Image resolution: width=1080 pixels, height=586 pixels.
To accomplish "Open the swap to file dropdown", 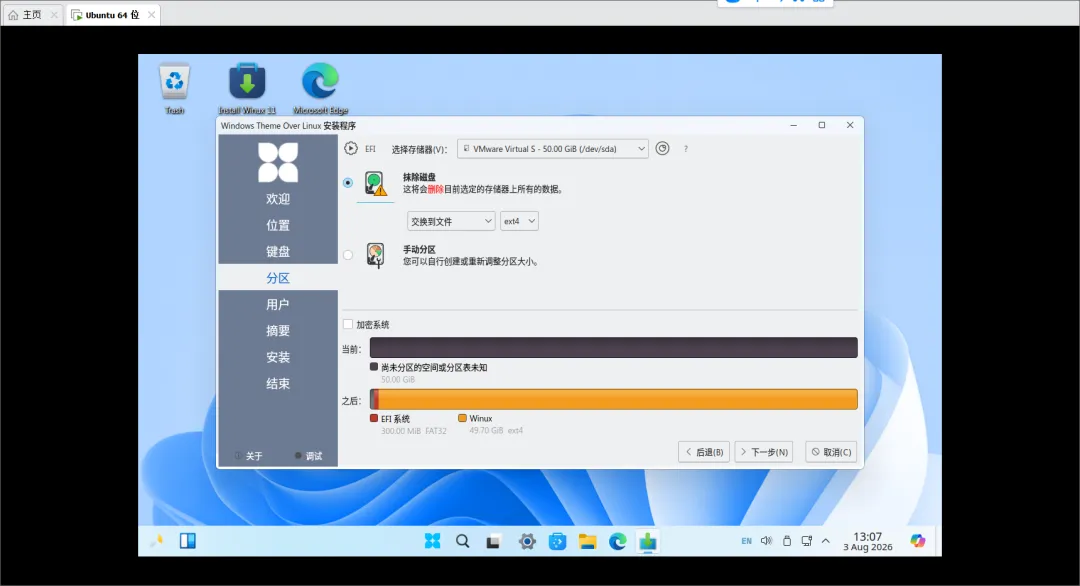I will 451,221.
